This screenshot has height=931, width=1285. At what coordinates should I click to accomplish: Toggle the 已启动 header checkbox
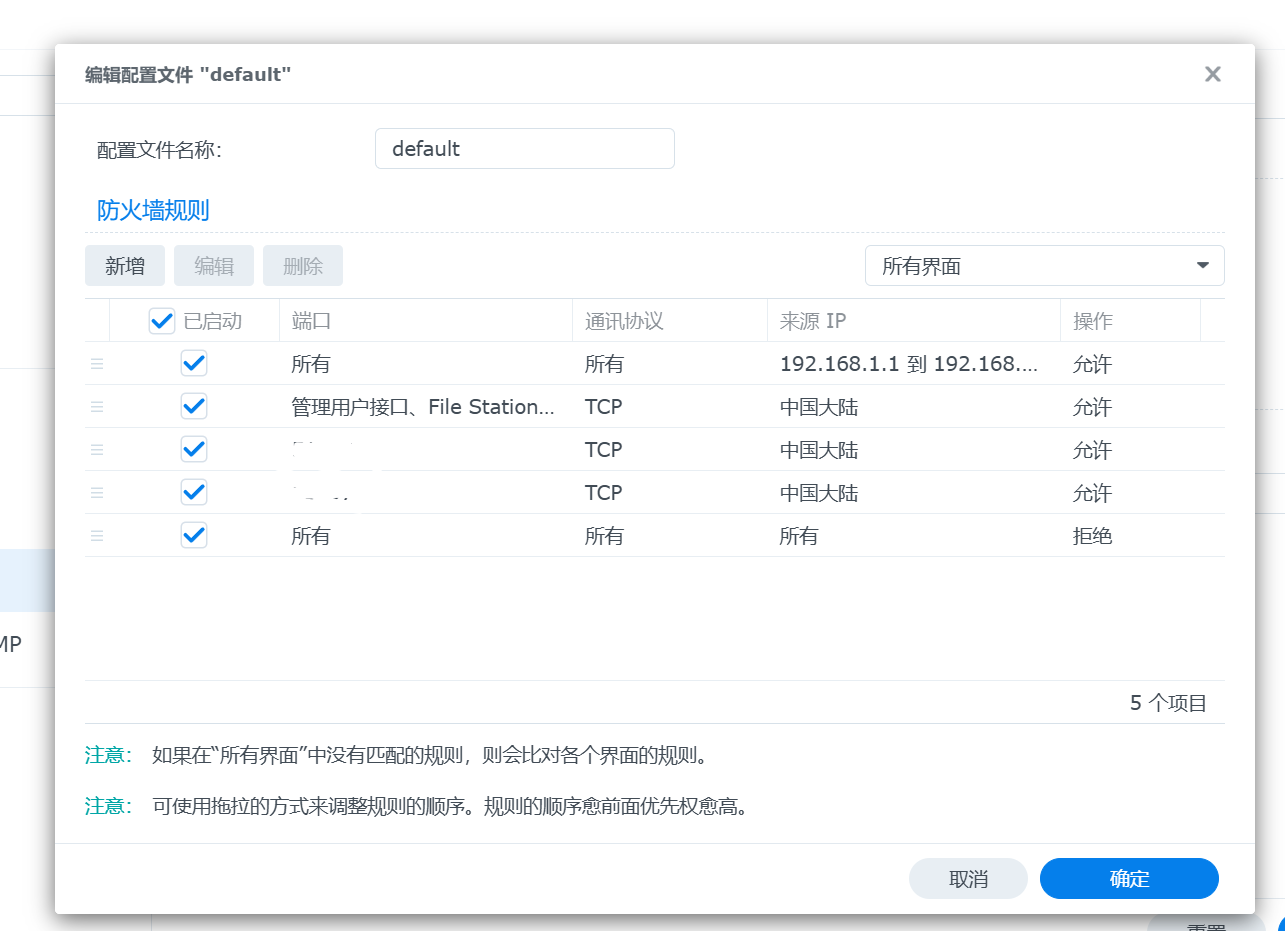(x=161, y=321)
